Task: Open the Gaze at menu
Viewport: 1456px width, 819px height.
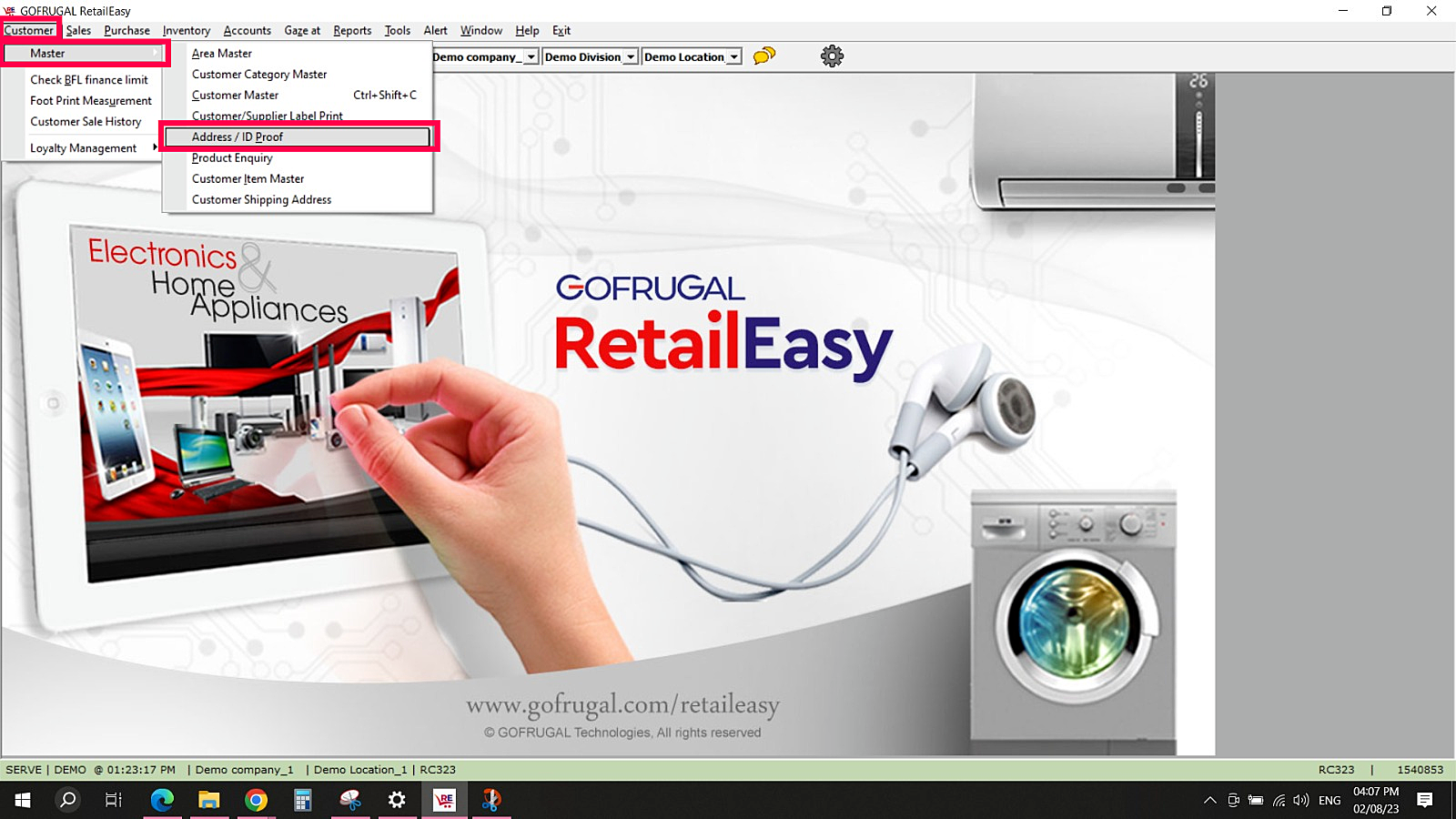Action: pos(302,30)
